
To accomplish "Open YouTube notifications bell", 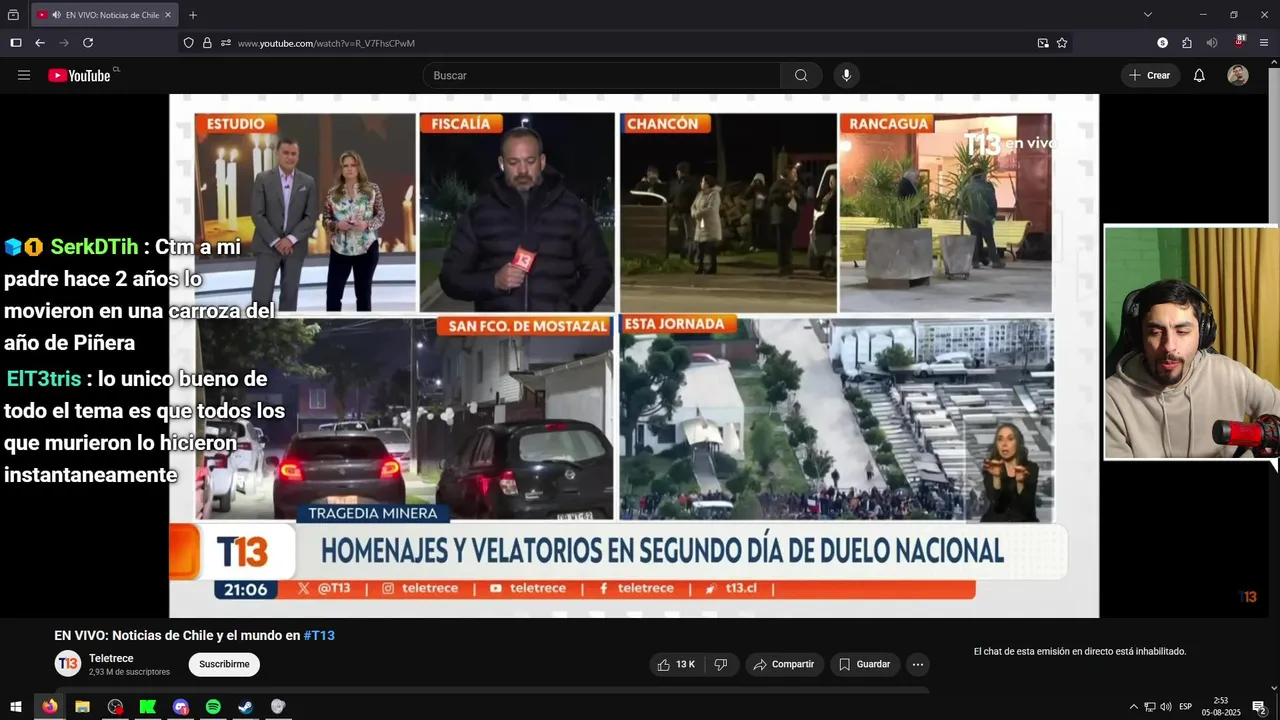I will point(1199,75).
